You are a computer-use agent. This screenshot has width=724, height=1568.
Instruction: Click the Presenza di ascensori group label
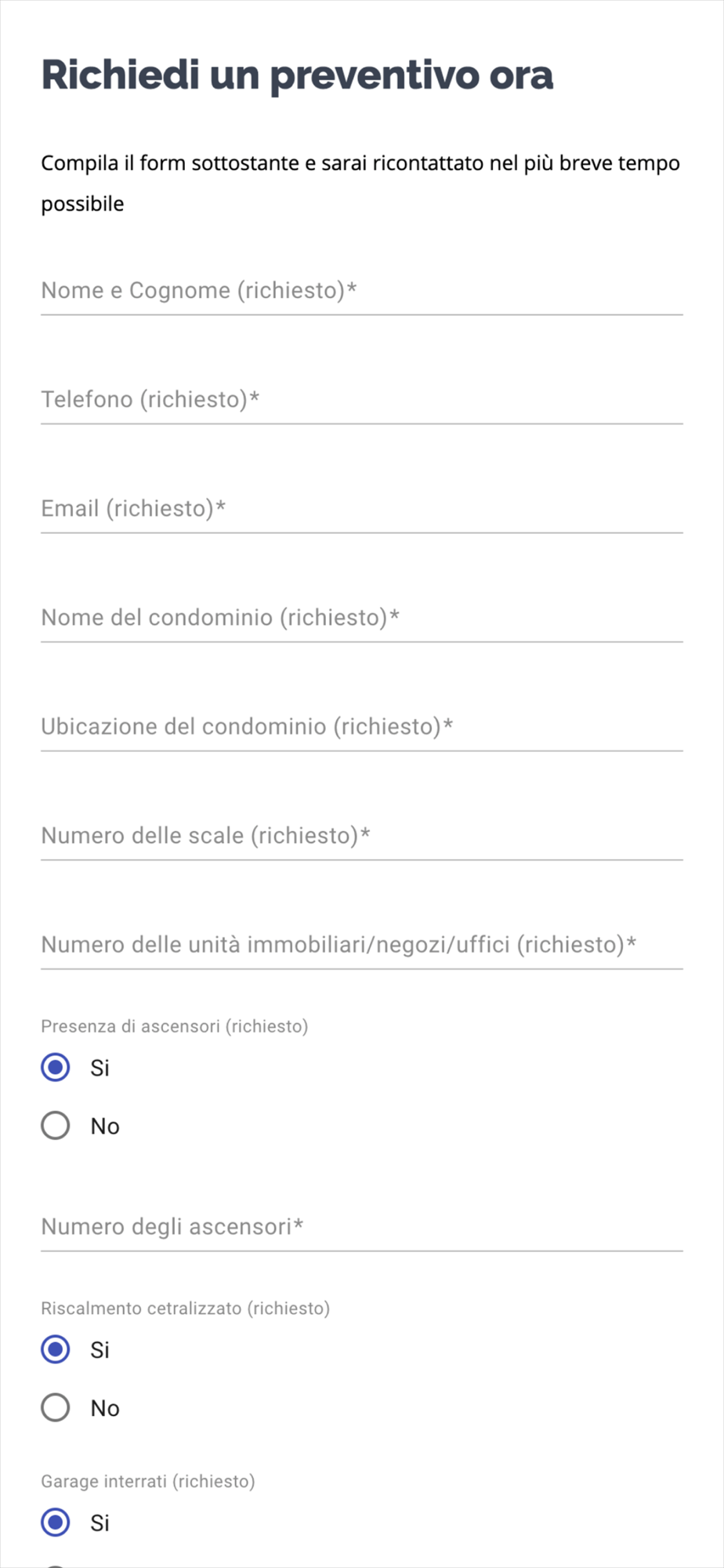tap(174, 1026)
